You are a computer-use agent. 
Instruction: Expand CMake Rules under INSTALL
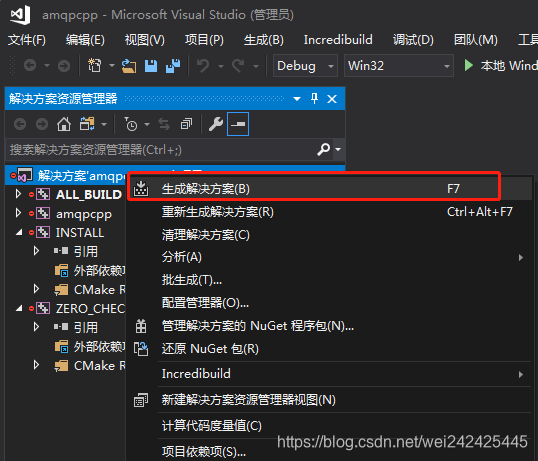[x=36, y=289]
